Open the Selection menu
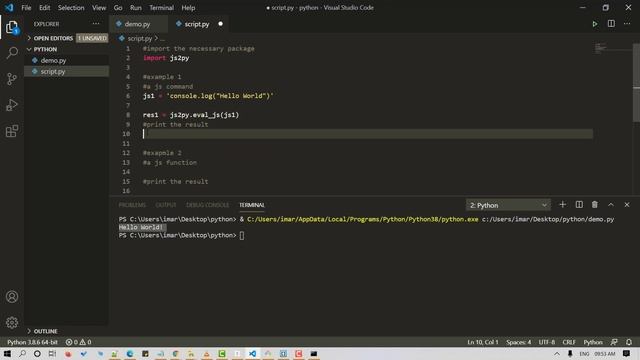The image size is (640, 360). pyautogui.click(x=71, y=7)
